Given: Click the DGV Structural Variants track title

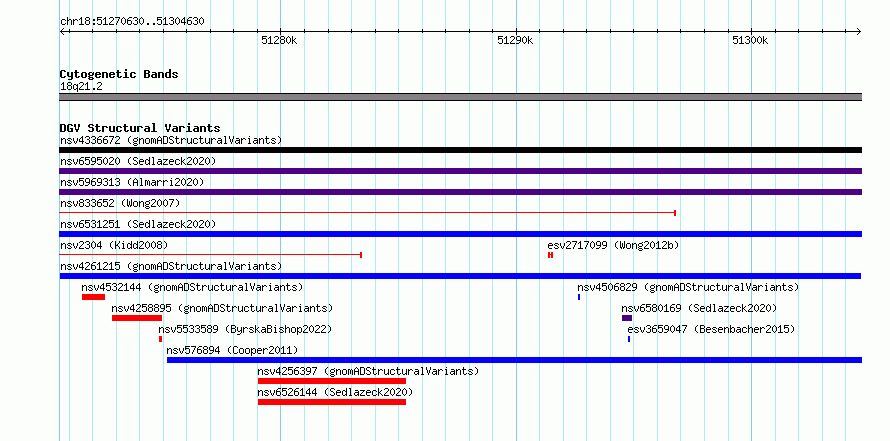Looking at the screenshot, I should tap(140, 128).
